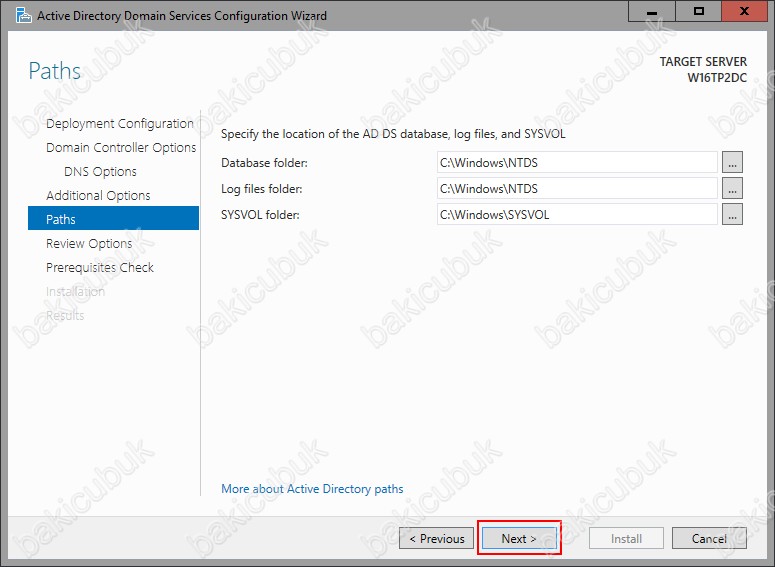The height and width of the screenshot is (567, 775).
Task: Open Deployment Configuration step
Action: coord(120,124)
